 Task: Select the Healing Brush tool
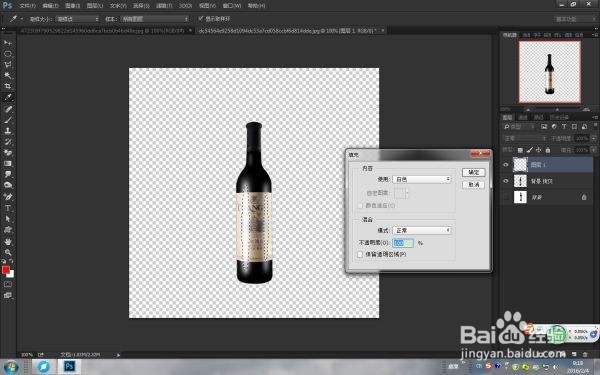point(8,109)
